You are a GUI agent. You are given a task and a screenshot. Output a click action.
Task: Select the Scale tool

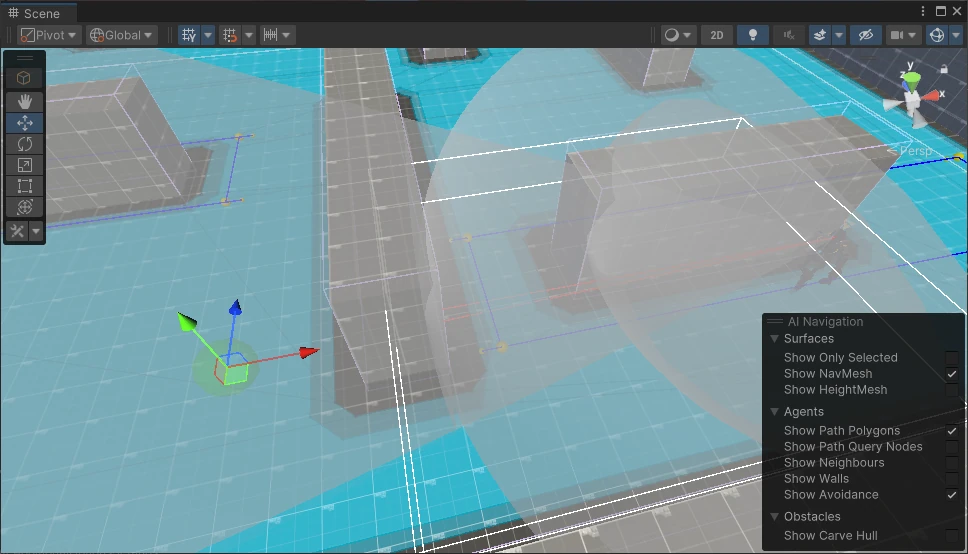coord(25,165)
